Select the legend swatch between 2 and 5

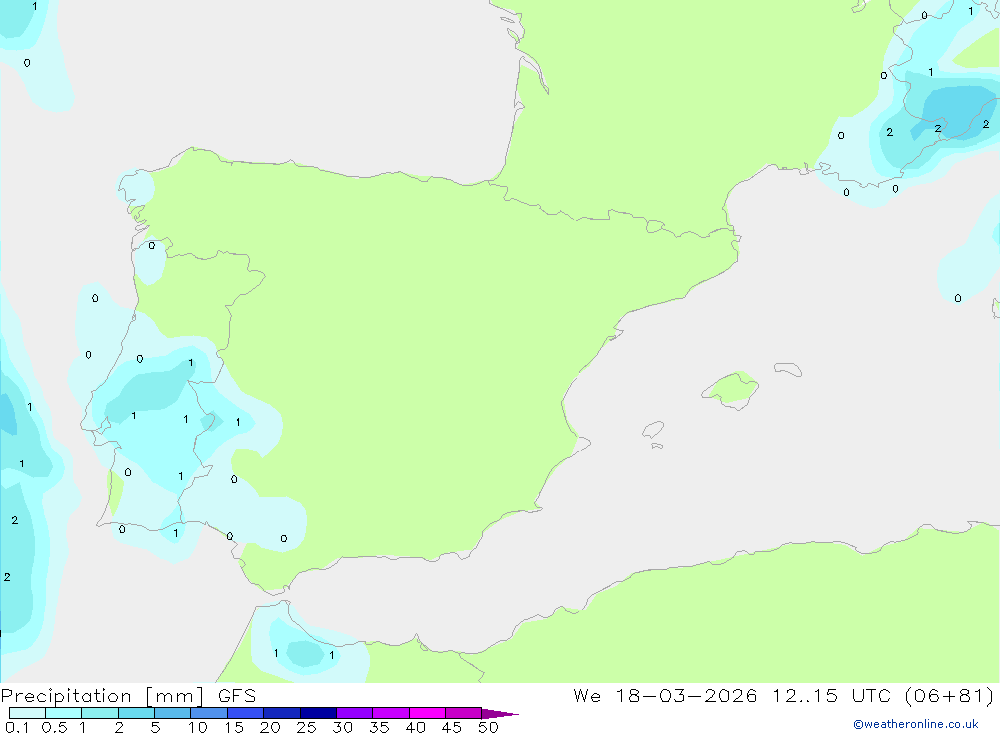[136, 713]
